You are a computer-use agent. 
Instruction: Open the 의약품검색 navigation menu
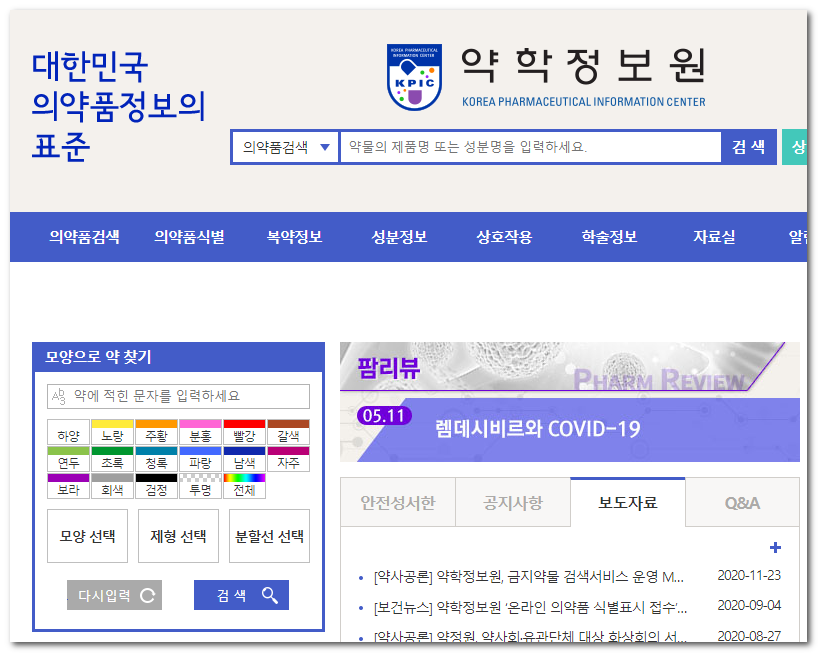coord(85,237)
